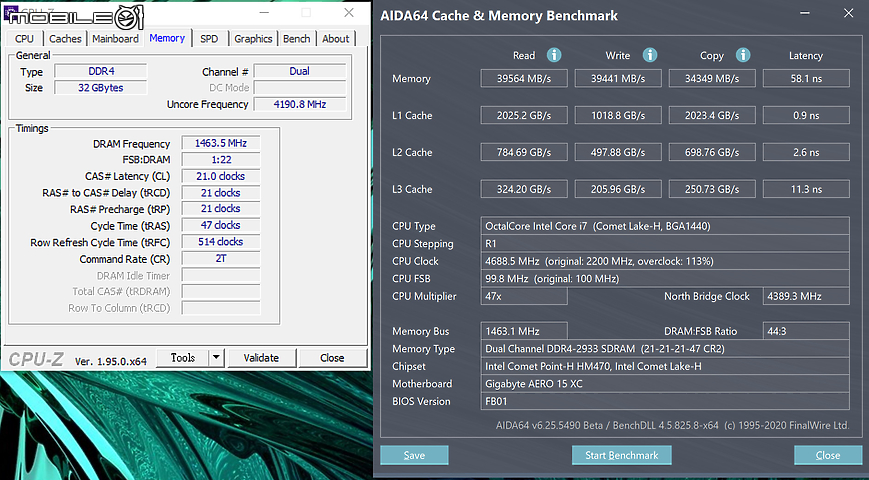Click Memory Type Dual Channel DDR4-2933 field
The image size is (869, 480).
point(665,349)
